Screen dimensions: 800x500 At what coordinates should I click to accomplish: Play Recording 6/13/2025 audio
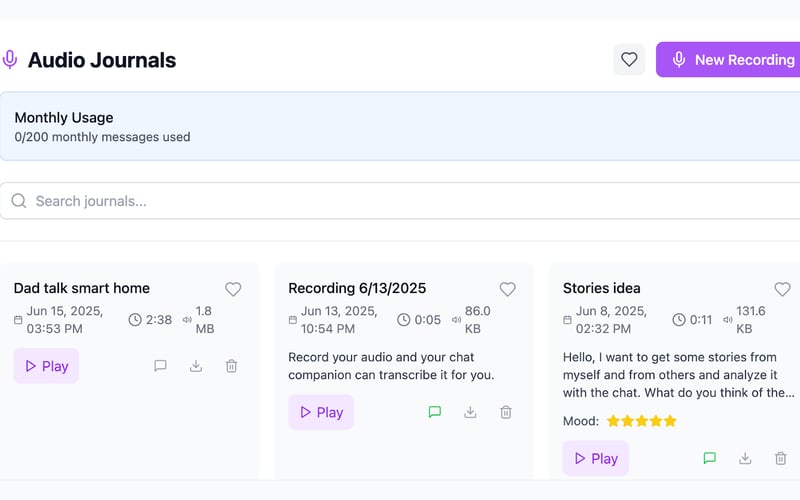(321, 412)
